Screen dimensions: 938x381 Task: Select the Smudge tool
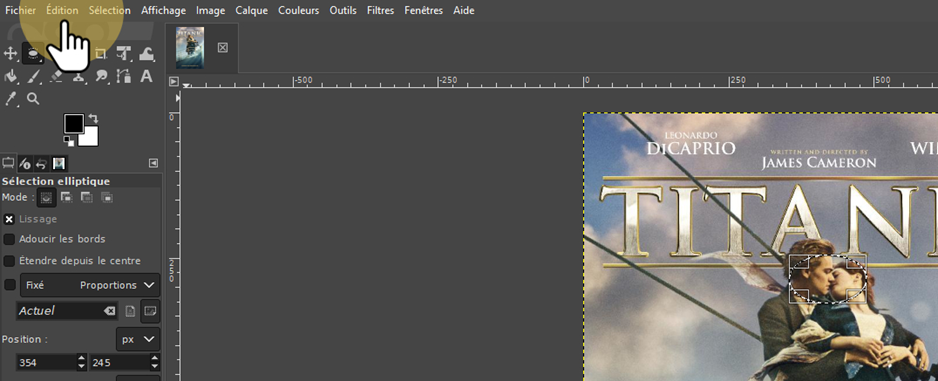pos(101,76)
